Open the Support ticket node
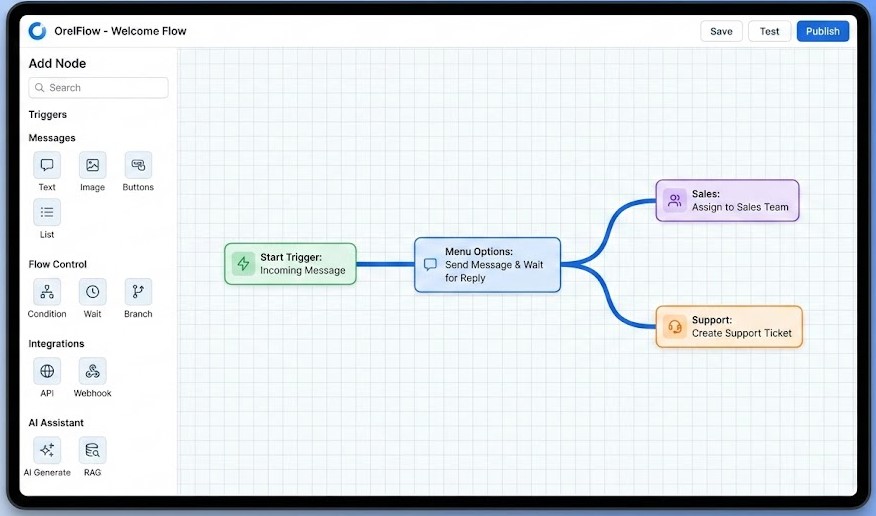 point(729,327)
